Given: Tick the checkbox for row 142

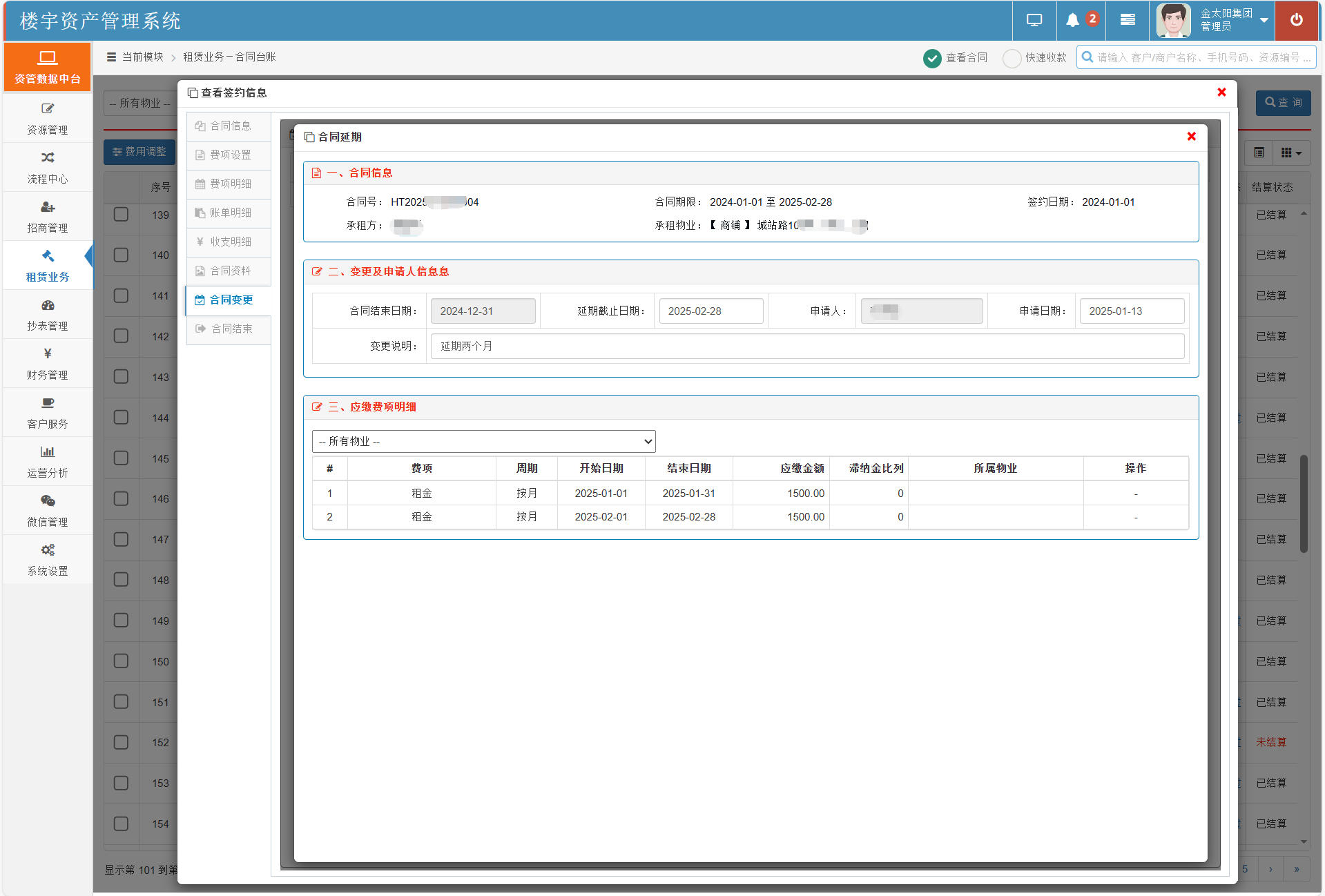Looking at the screenshot, I should pos(121,336).
